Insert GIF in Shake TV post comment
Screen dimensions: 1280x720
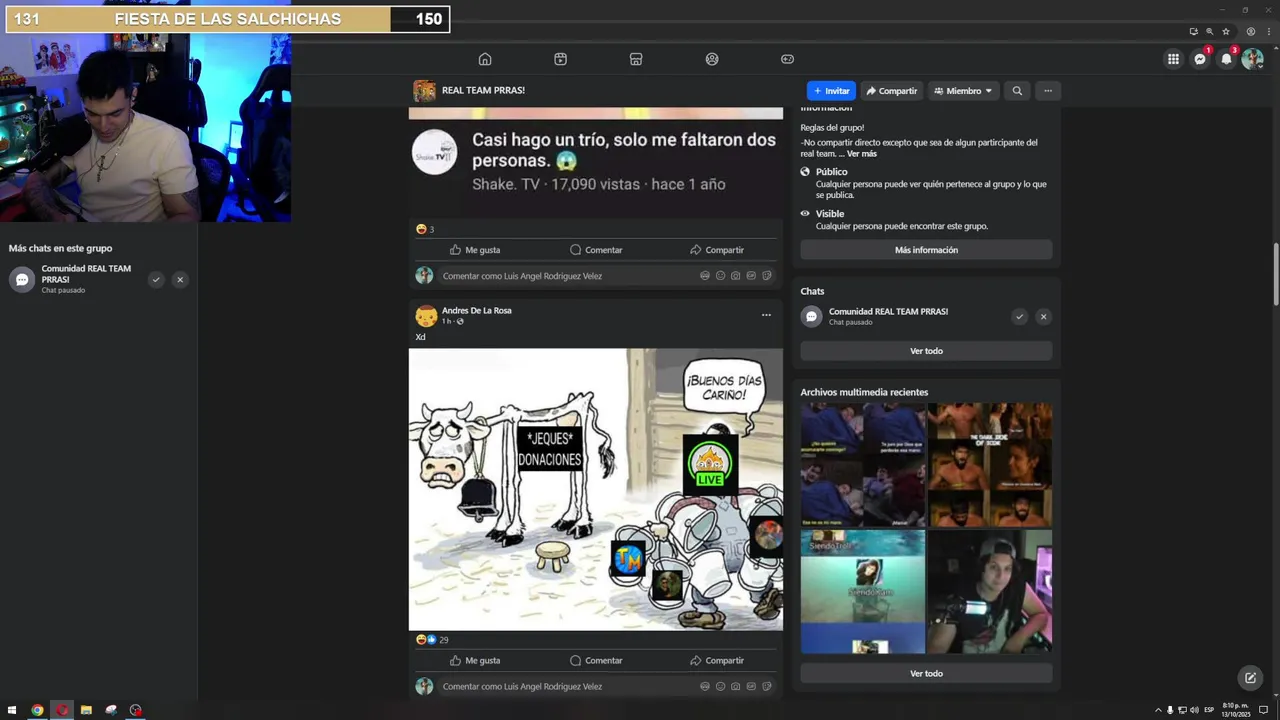(751, 276)
